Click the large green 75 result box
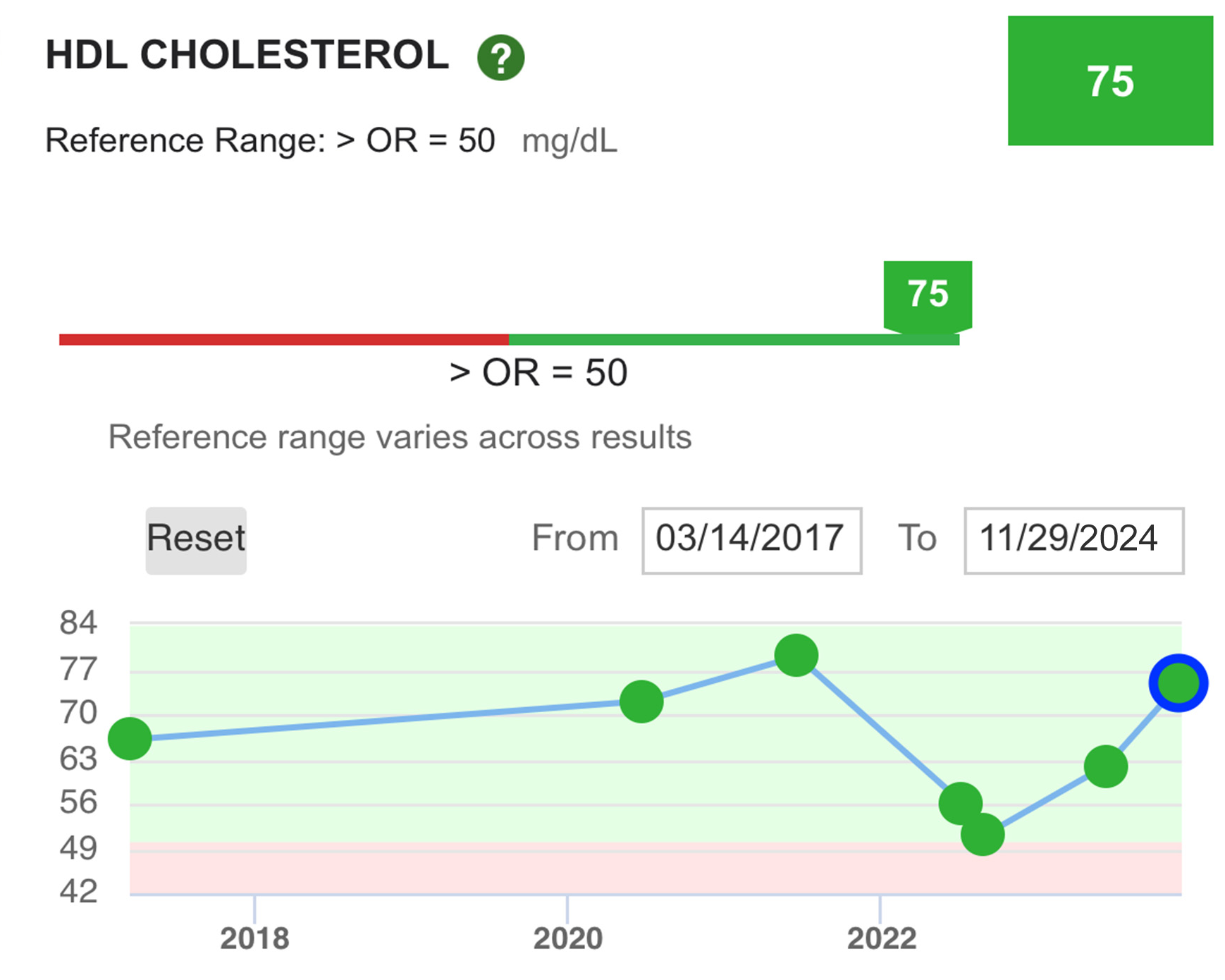Viewport: 1225px width, 980px height. [x=1110, y=81]
